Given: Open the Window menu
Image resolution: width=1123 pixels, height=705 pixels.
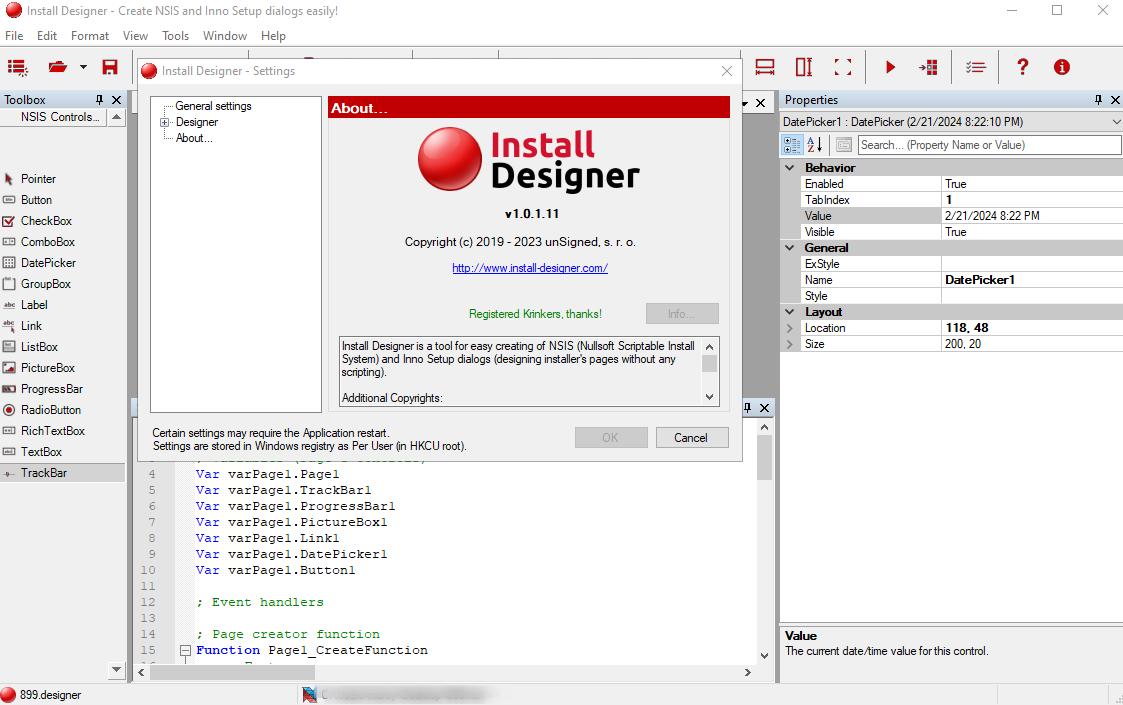Looking at the screenshot, I should (x=224, y=36).
